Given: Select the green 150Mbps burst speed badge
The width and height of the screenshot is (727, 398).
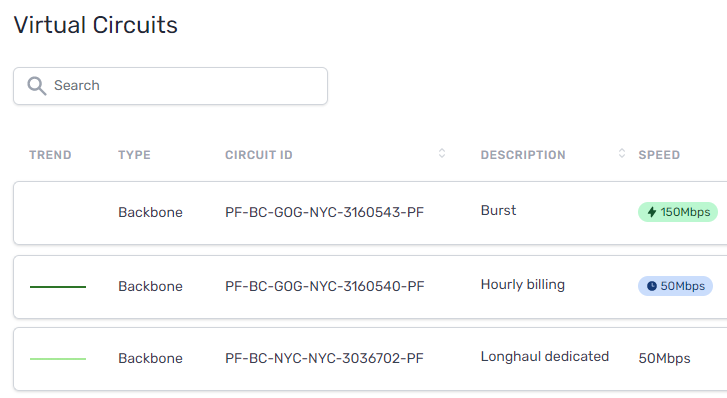Looking at the screenshot, I should (678, 212).
